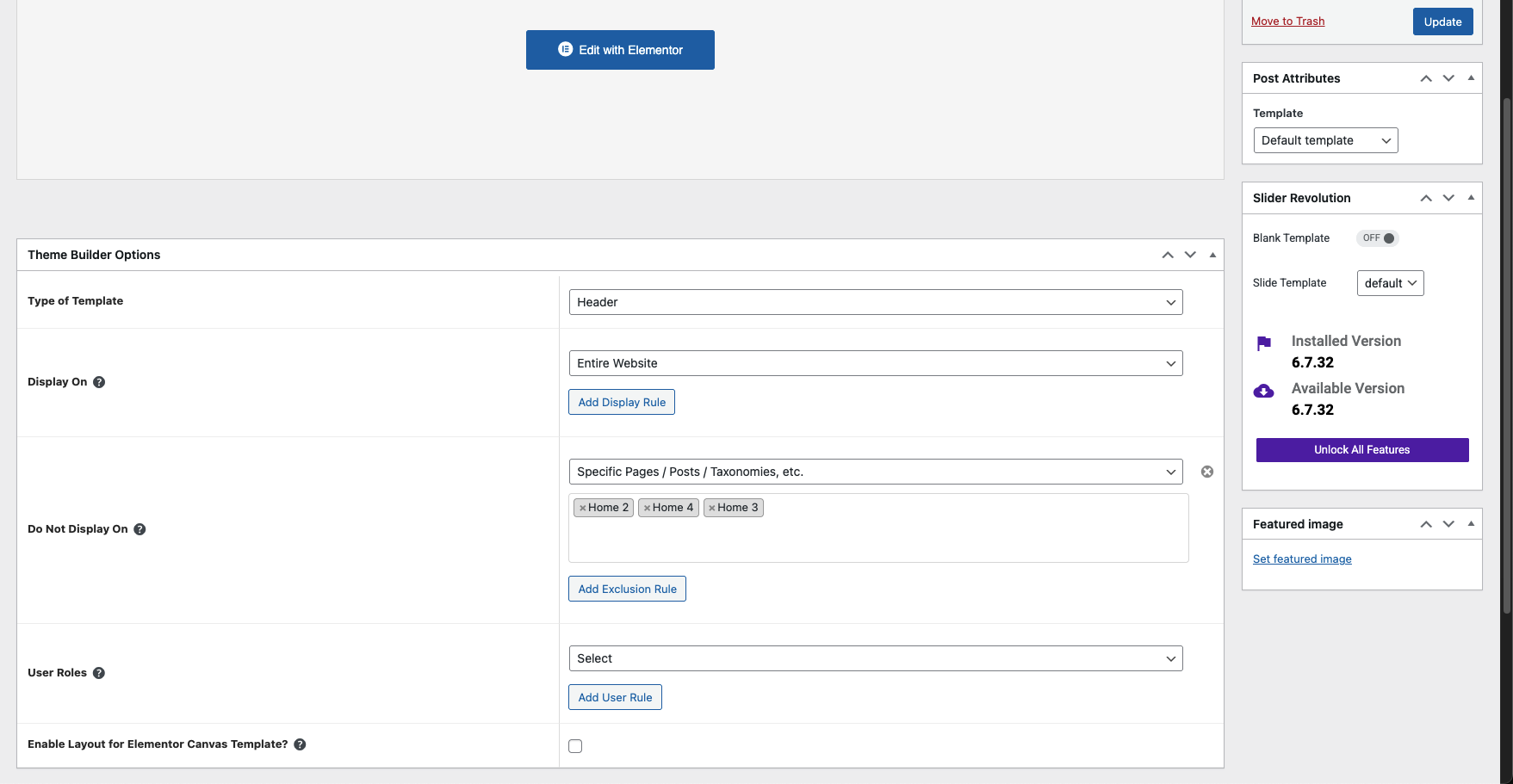This screenshot has width=1513, height=784.
Task: Toggle the Blank Template switch
Action: 1378,238
